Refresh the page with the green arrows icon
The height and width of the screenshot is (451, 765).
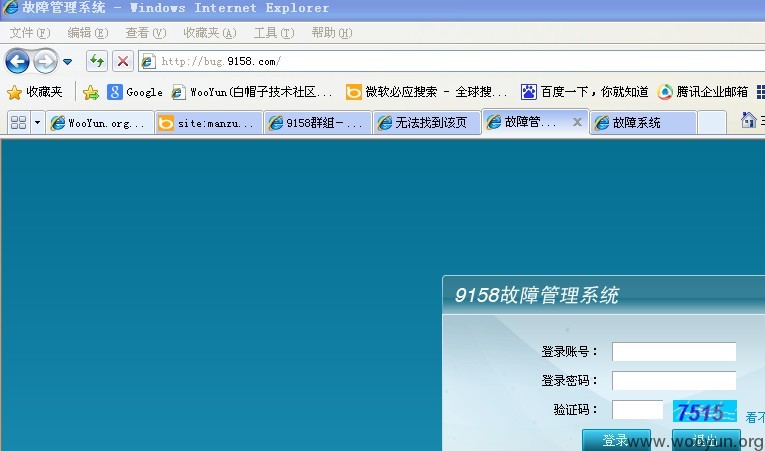[97, 62]
